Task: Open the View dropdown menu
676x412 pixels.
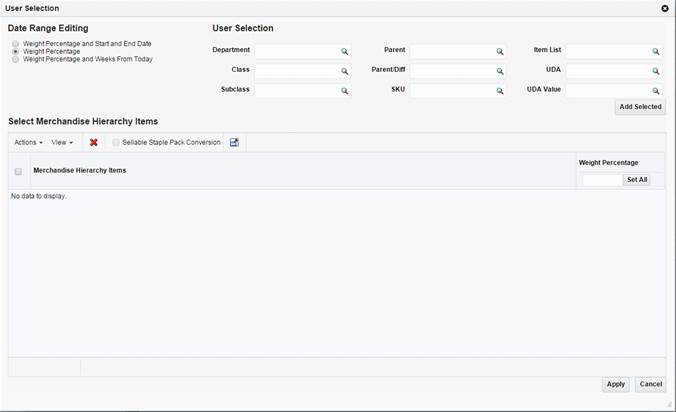Action: (x=62, y=142)
